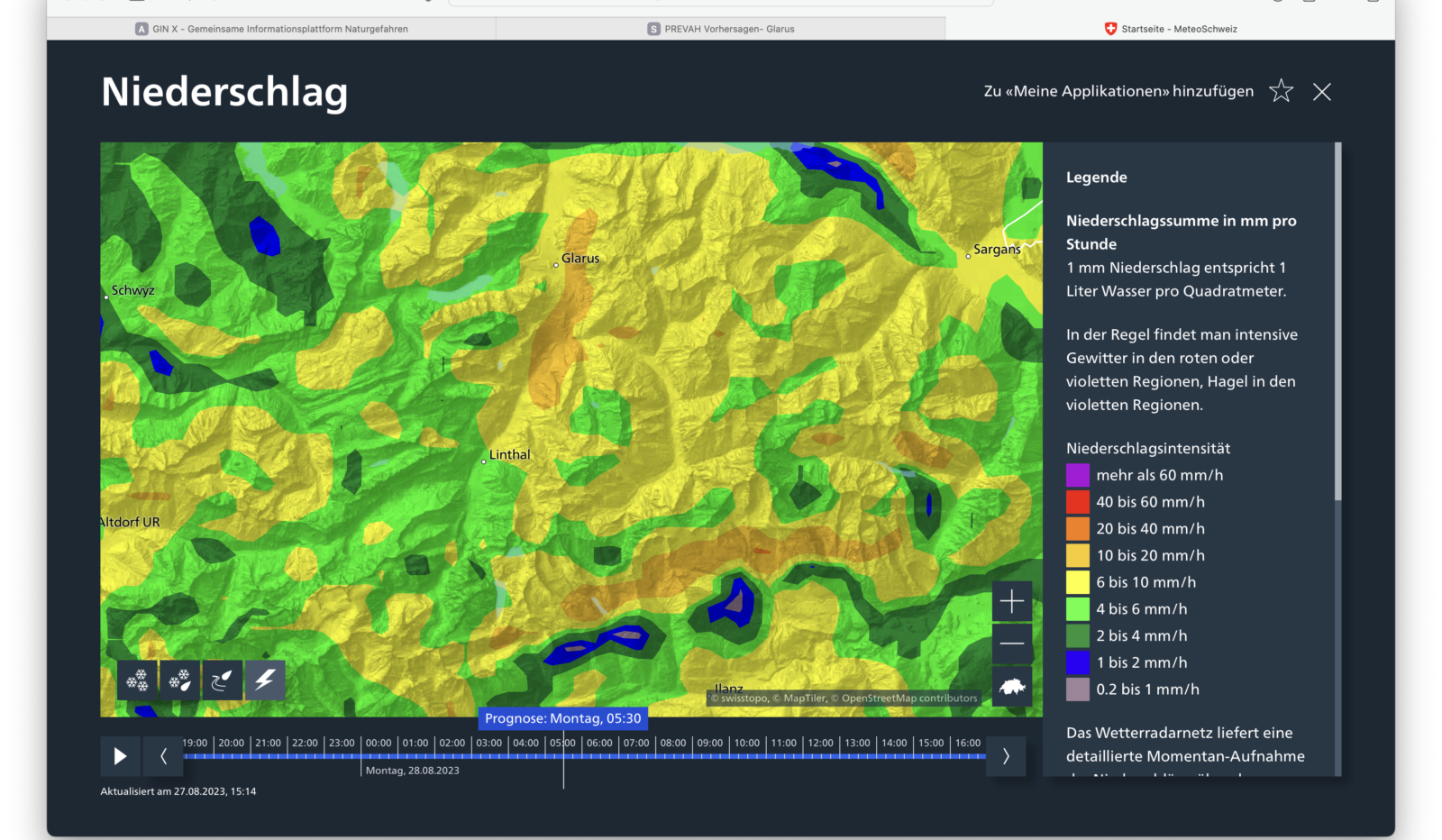Screen dimensions: 1442x840
Task: Switch to PREVAH Vorhersagen Glarus tab
Action: (x=721, y=29)
